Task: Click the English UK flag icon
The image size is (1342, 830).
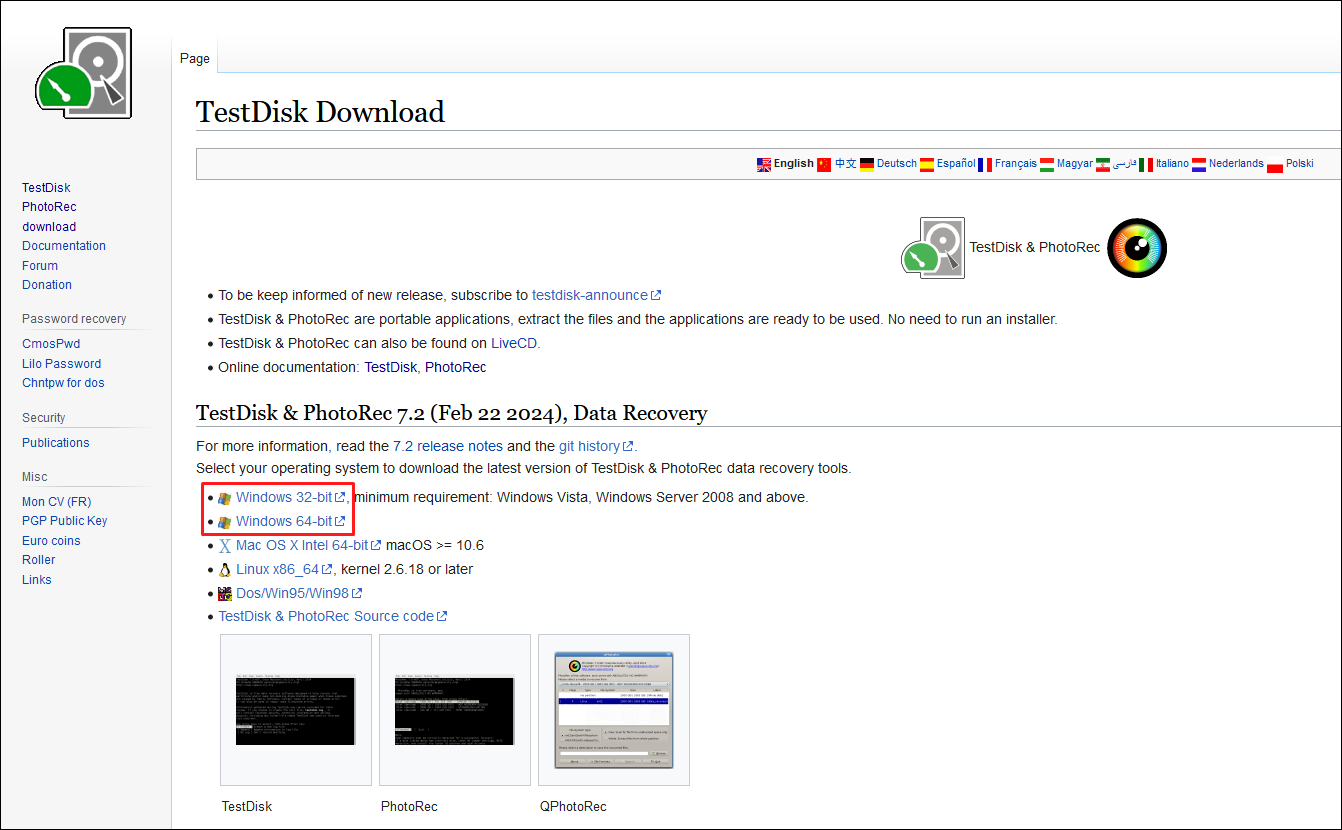Action: [x=764, y=164]
